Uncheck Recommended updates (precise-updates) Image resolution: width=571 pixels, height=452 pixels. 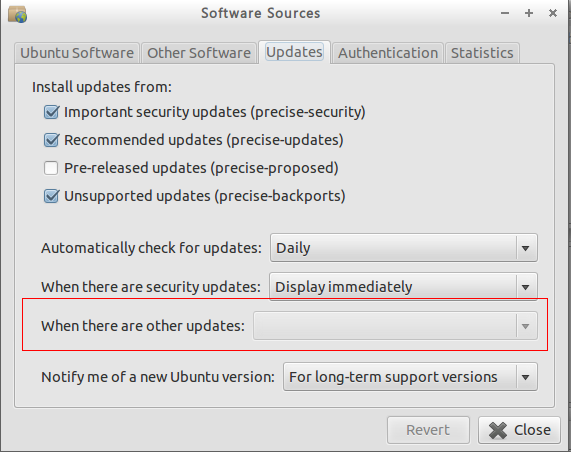(51, 140)
